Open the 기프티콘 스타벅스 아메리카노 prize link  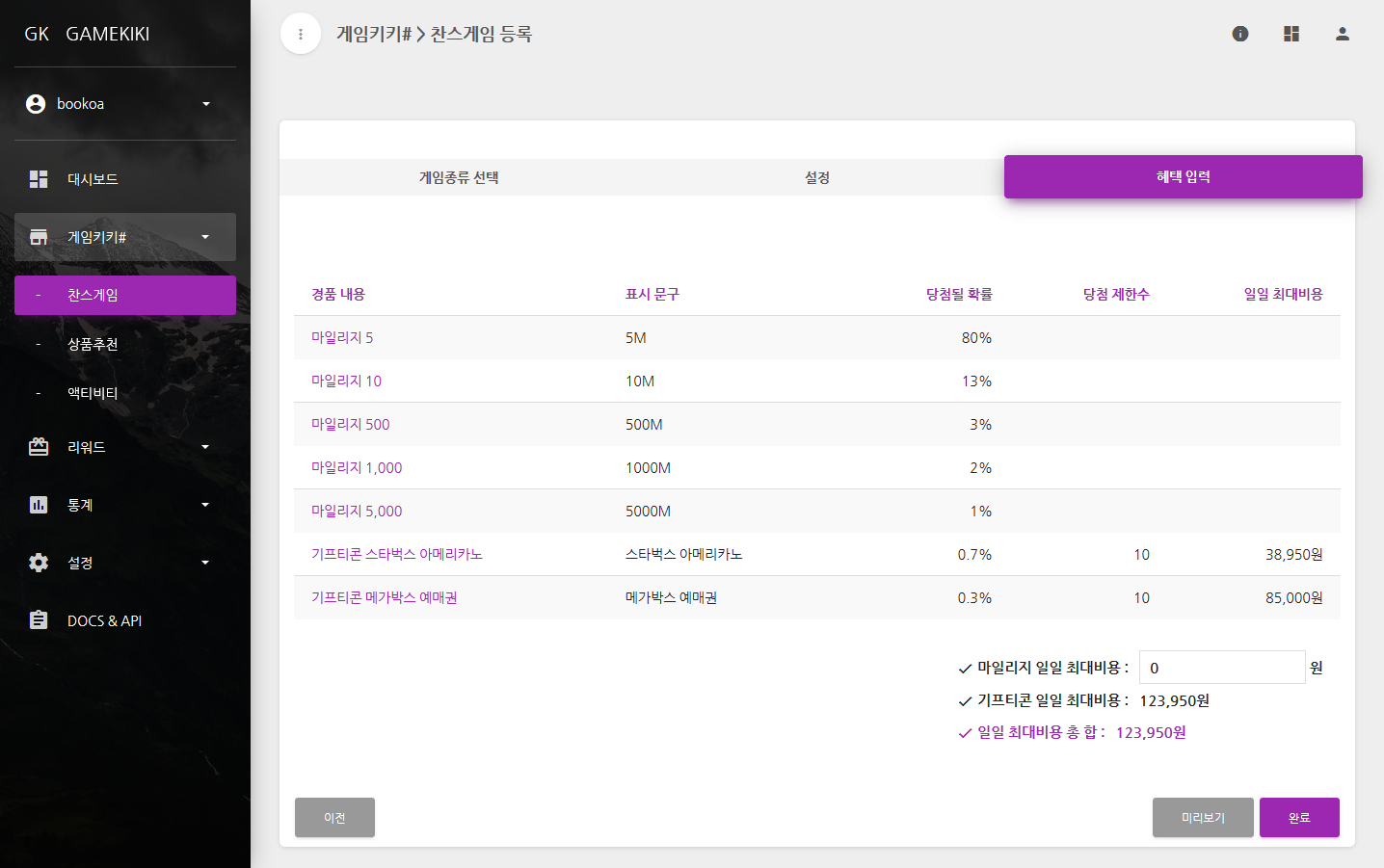396,554
